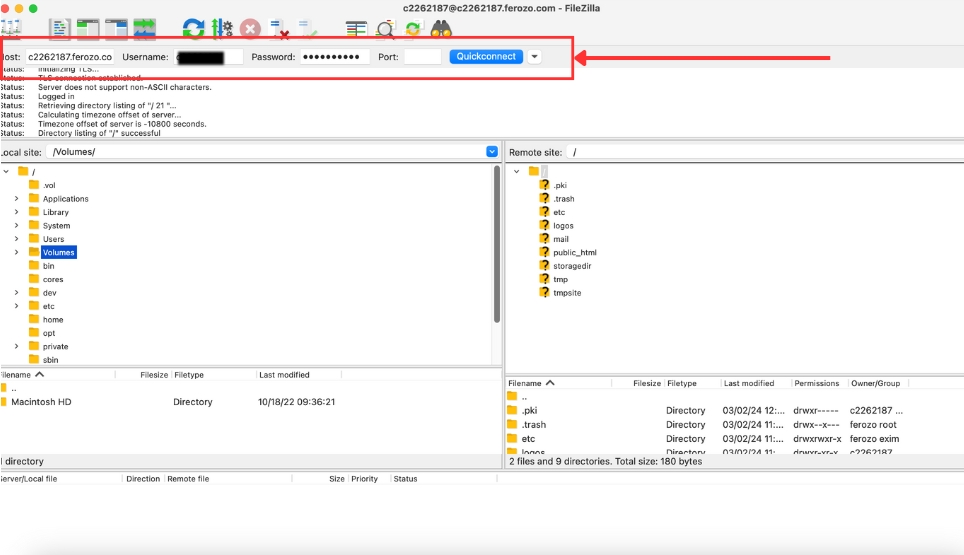Toggle transfer queue display icon

coord(144,28)
